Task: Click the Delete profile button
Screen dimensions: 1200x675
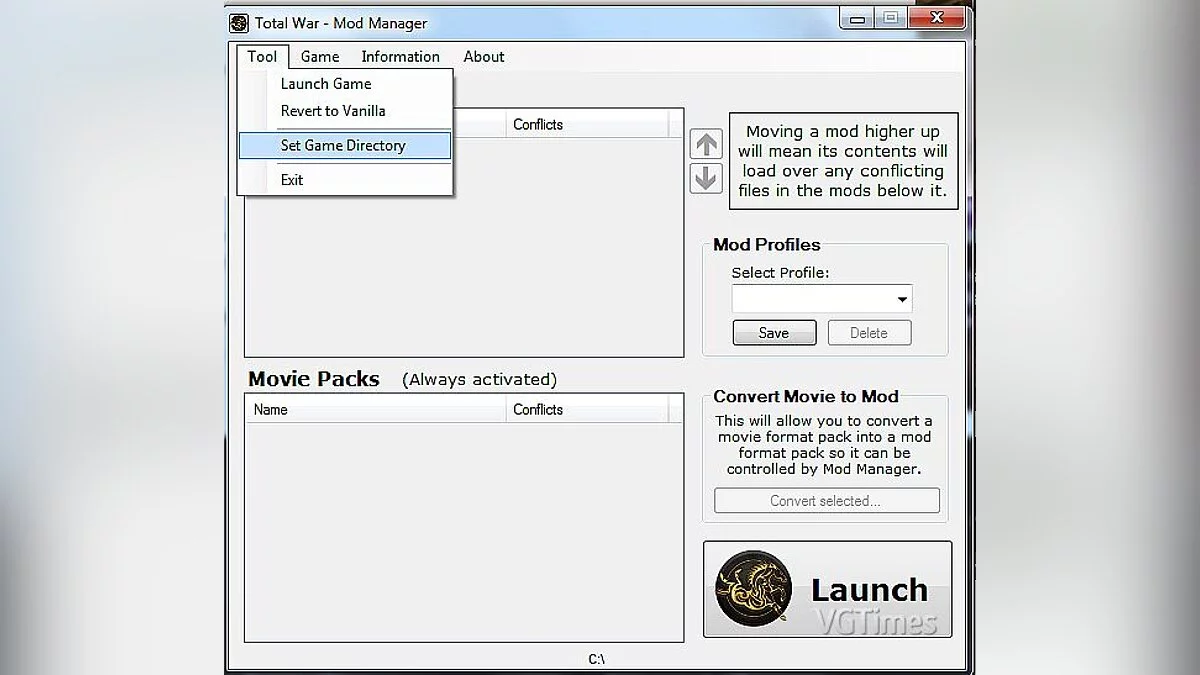Action: 869,333
